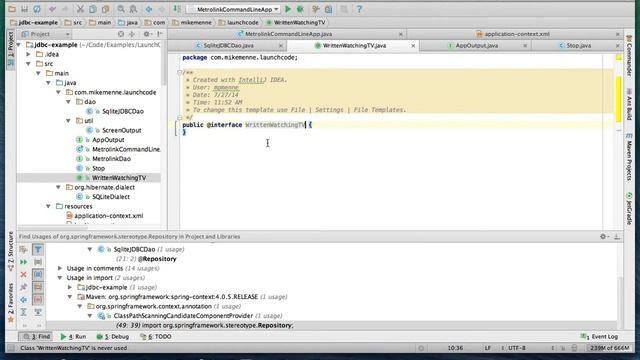Open Project panel gear settings
This screenshot has width=640, height=360.
pyautogui.click(x=147, y=34)
